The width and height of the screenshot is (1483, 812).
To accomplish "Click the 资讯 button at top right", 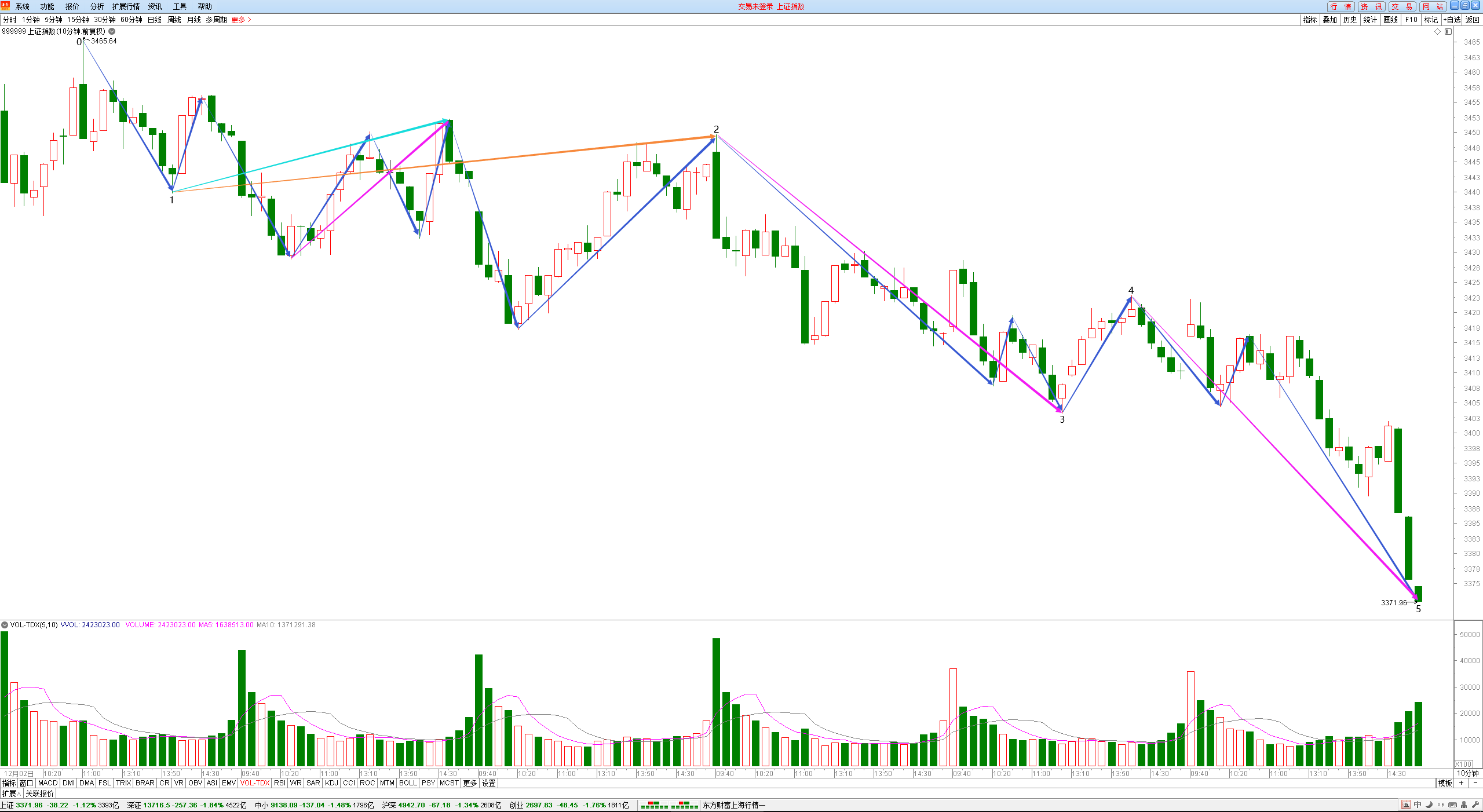I will [x=1371, y=6].
